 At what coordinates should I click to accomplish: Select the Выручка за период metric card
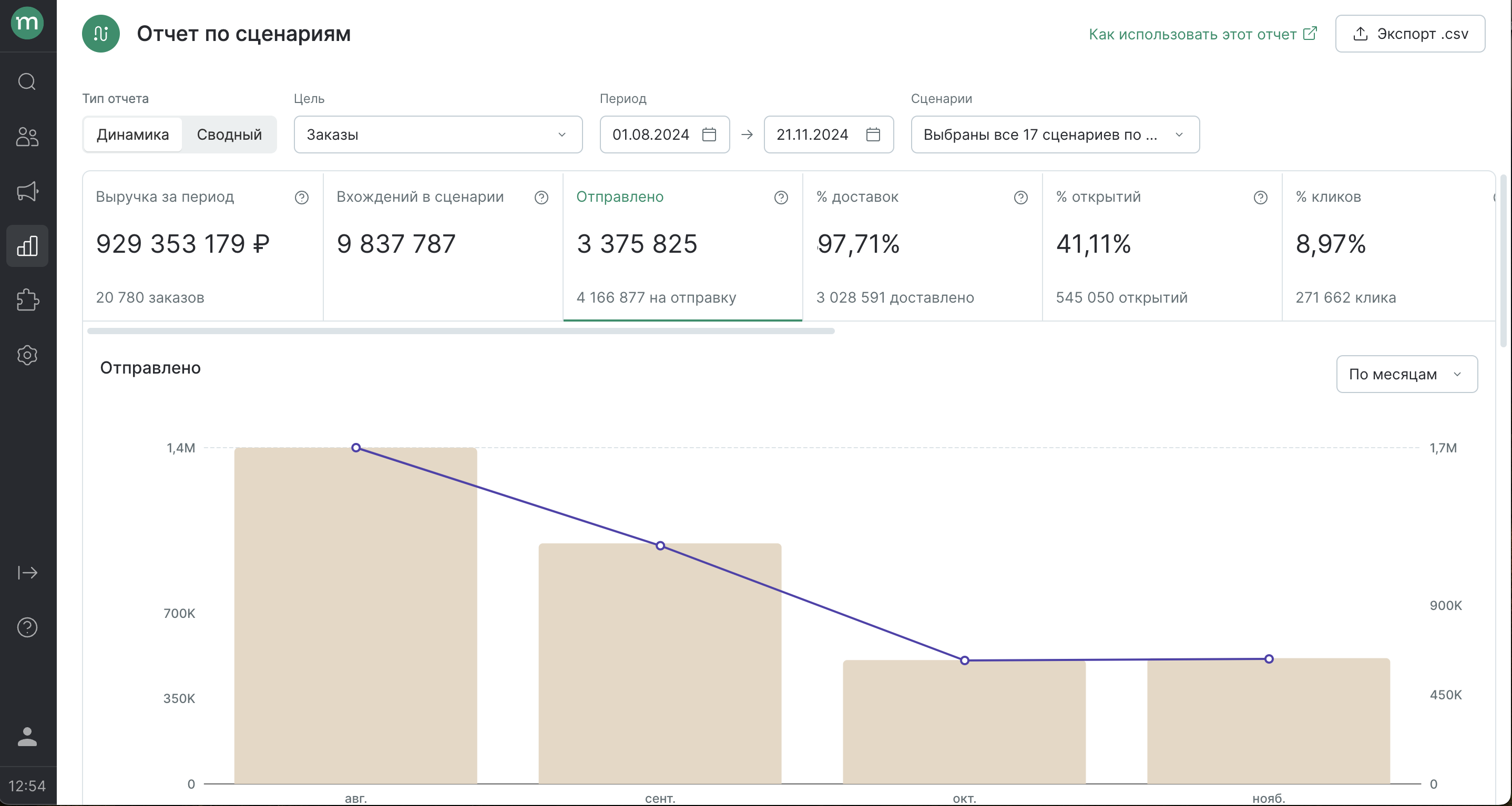tap(203, 246)
